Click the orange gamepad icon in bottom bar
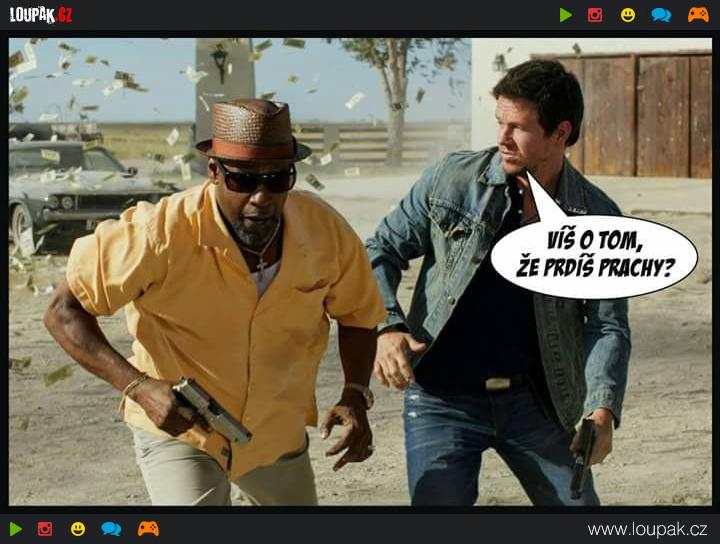The width and height of the screenshot is (720, 544). 148,528
